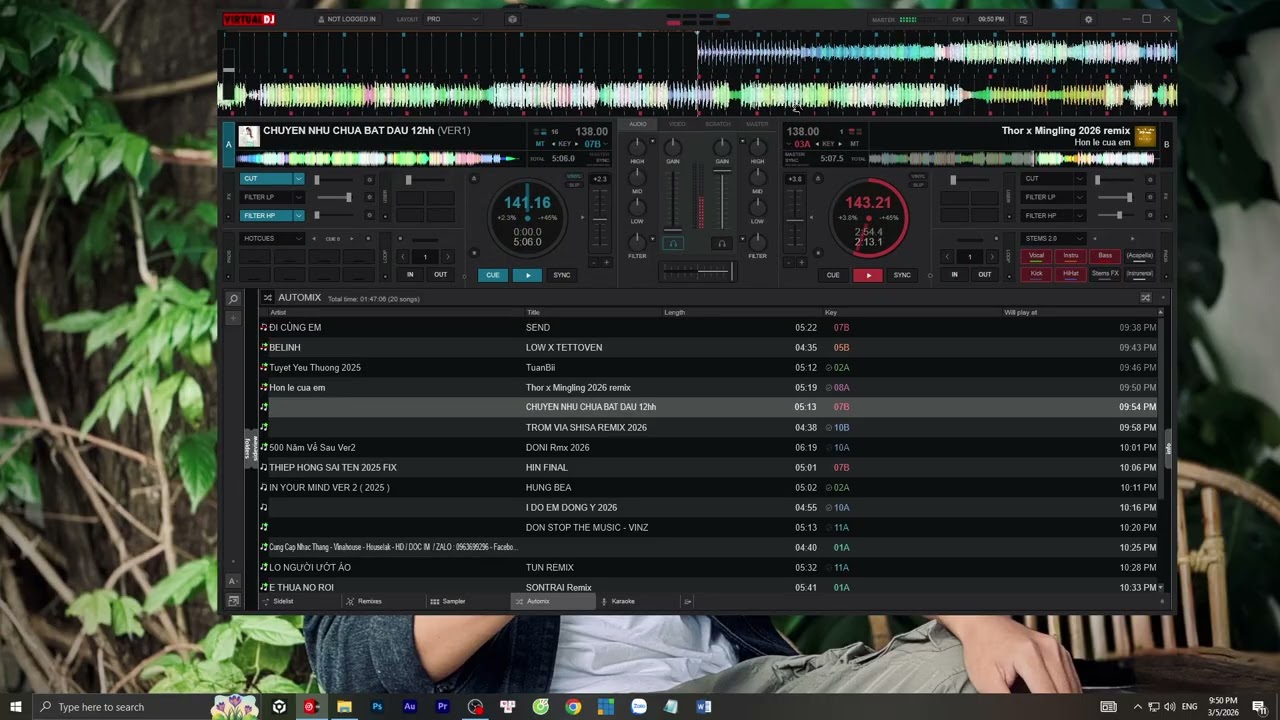Viewport: 1280px width, 720px height.
Task: Open HOTCUES pad mode dropdown
Action: coord(272,238)
